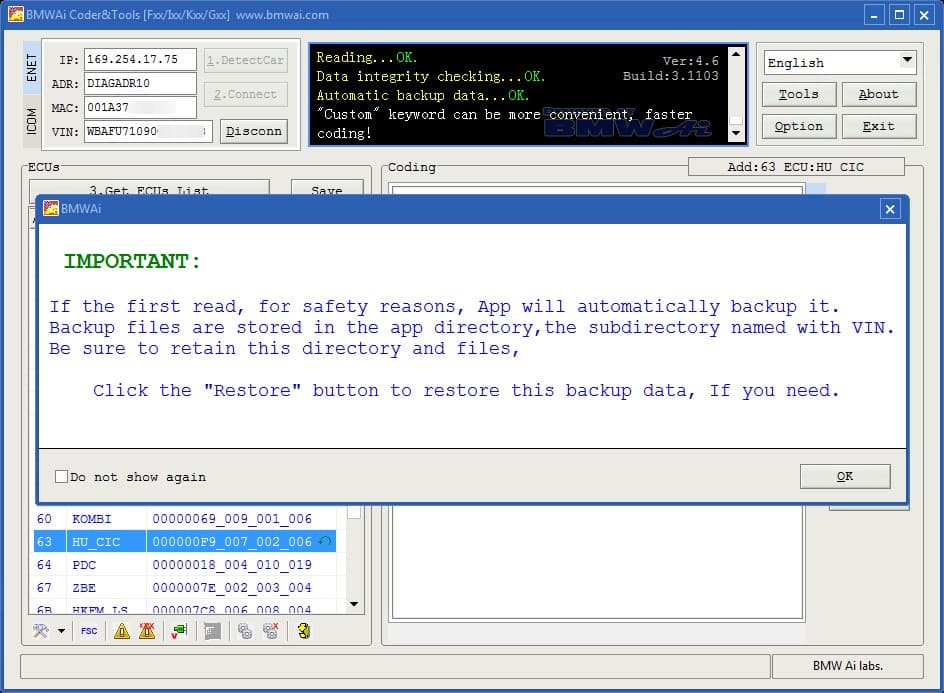Open the tools hammer-and-wrench icon in ECU toolbar
The height and width of the screenshot is (693, 944).
coord(41,631)
